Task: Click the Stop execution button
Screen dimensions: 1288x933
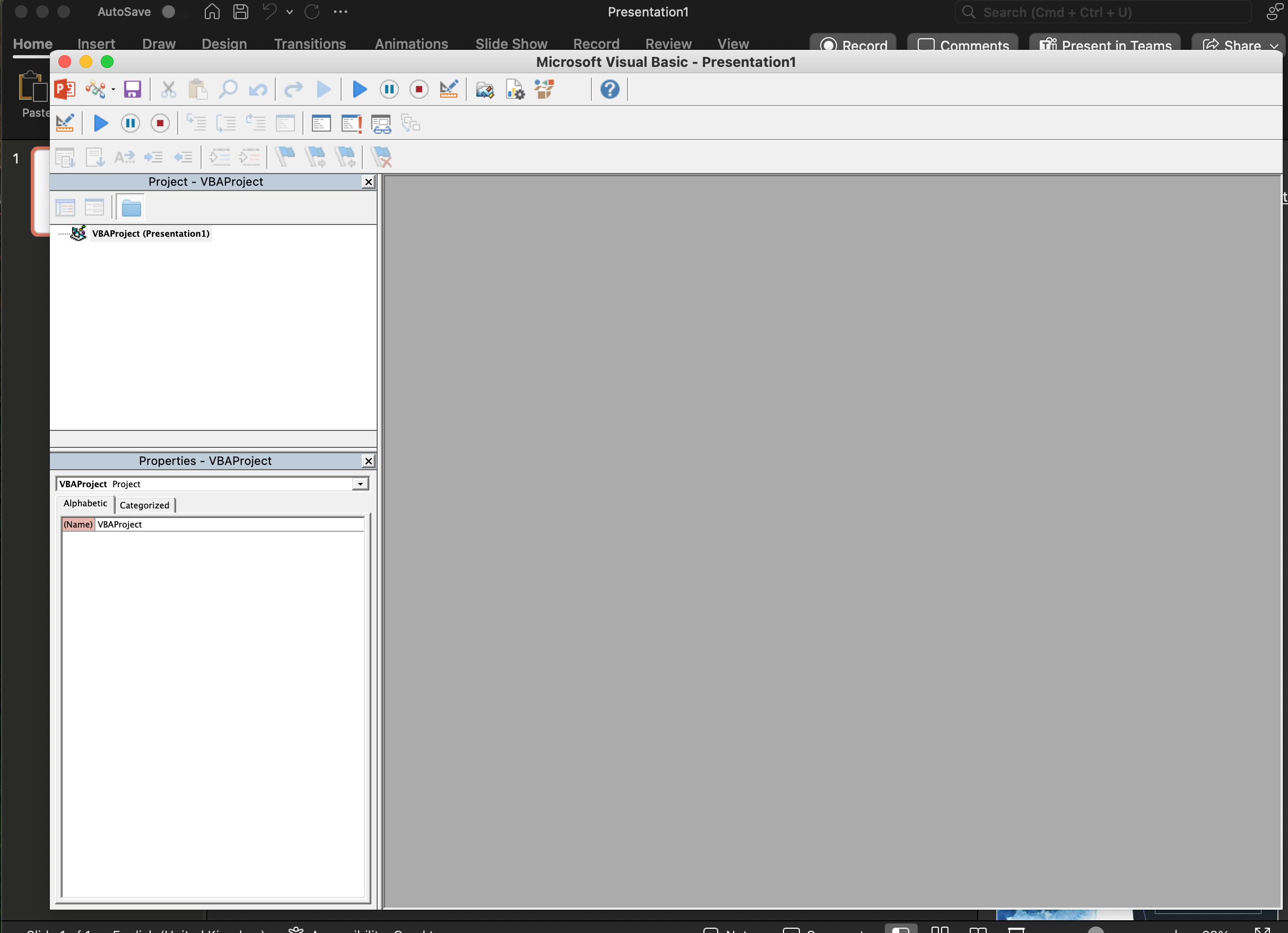Action: [x=160, y=123]
